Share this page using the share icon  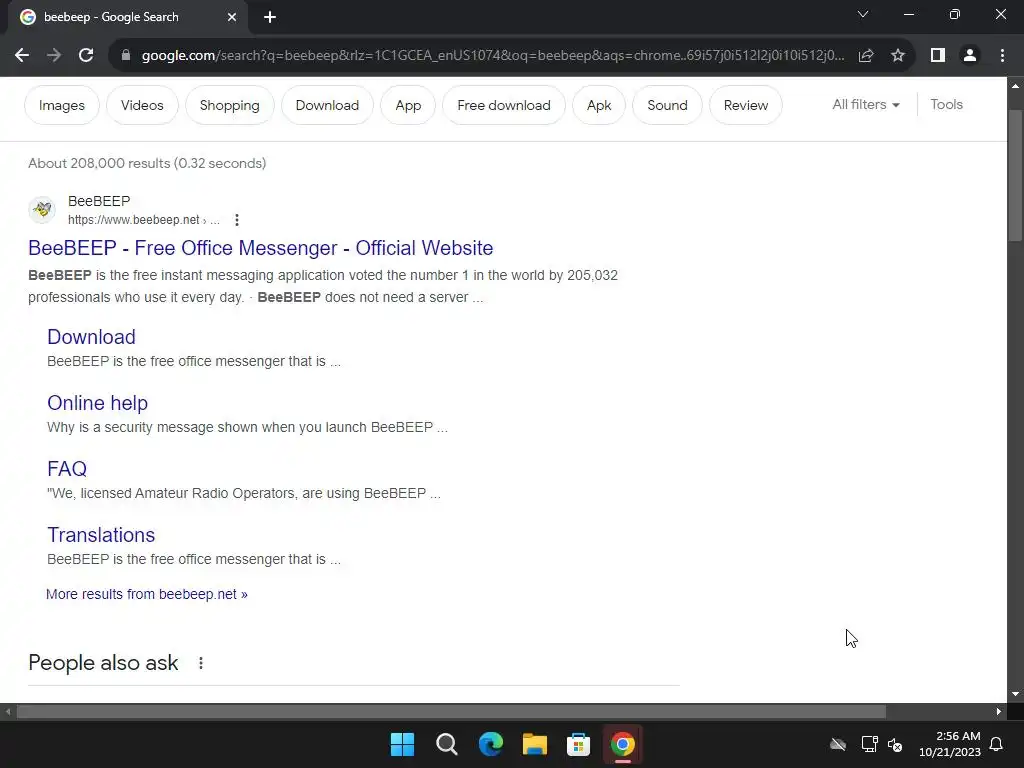point(866,56)
